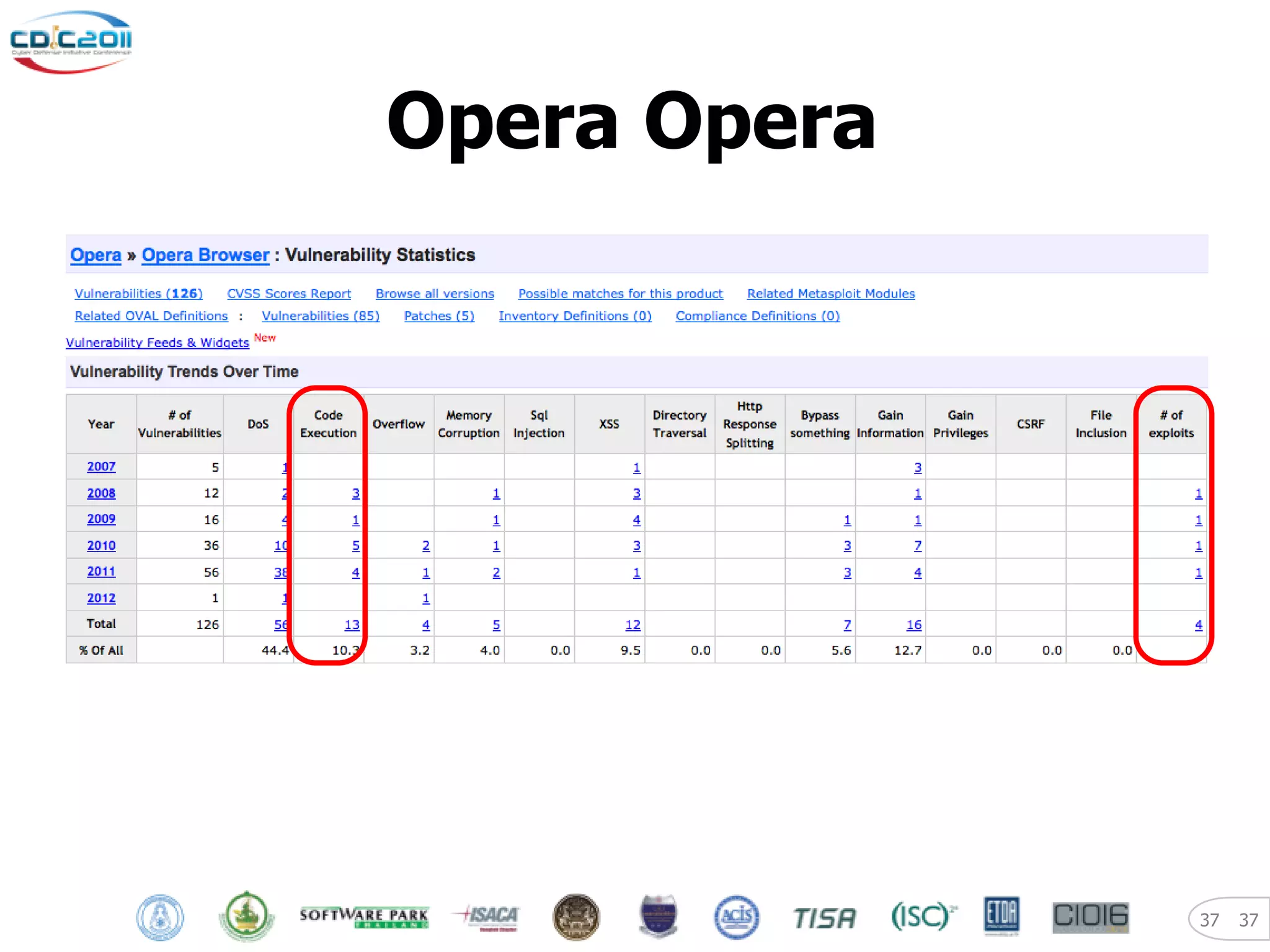
Task: Click 2011 DoS count 38
Action: pyautogui.click(x=281, y=573)
